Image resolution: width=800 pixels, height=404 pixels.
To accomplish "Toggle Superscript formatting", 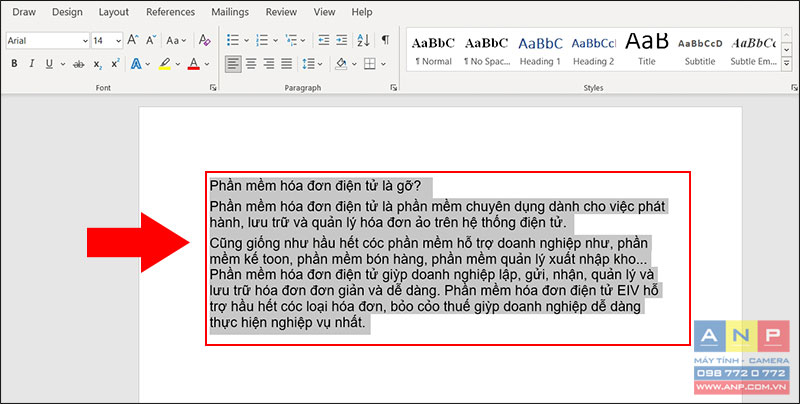I will 115,64.
